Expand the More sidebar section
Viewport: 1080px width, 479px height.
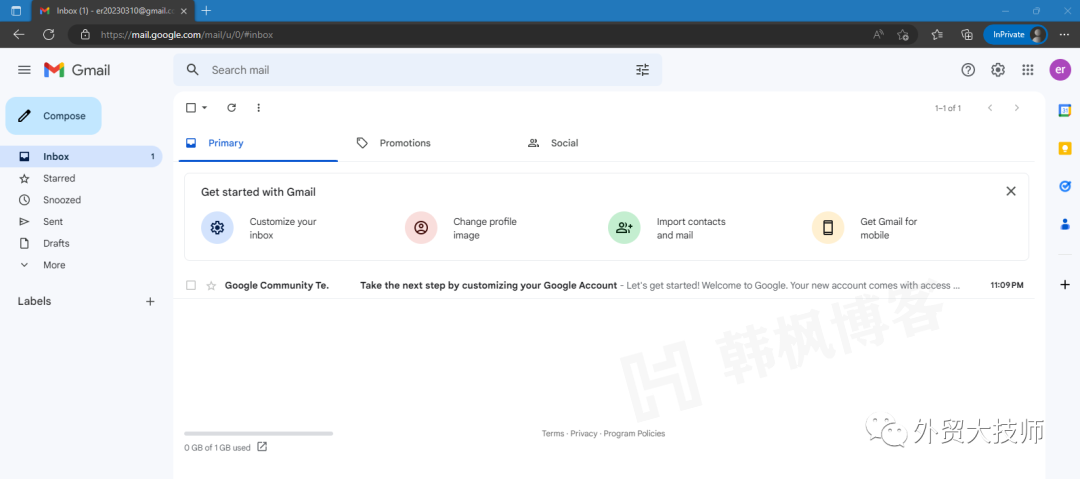click(x=53, y=265)
